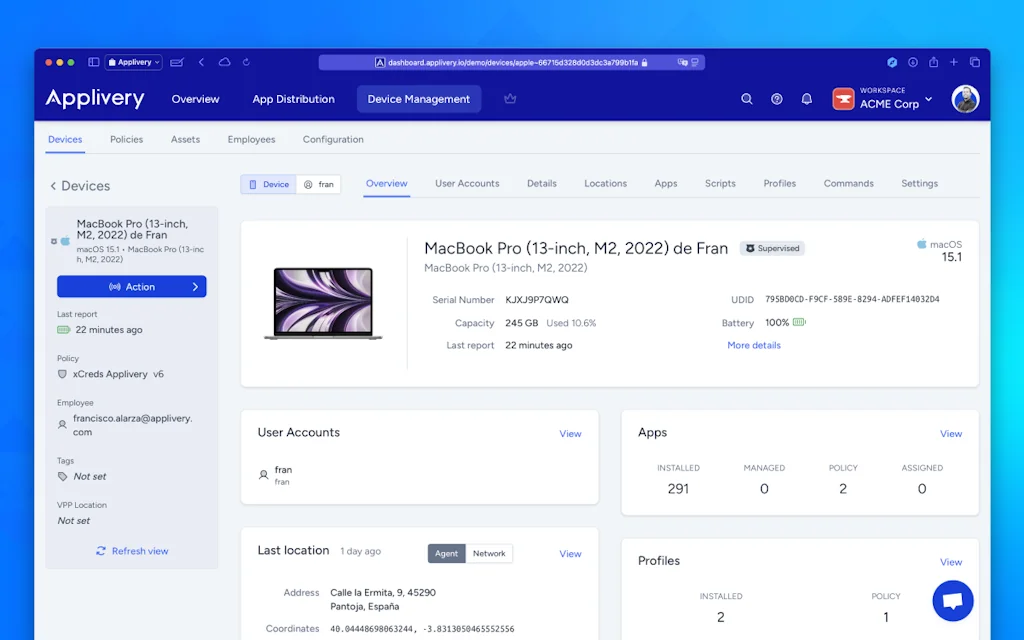The image size is (1024, 640).
Task: Open the live chat bubble
Action: (952, 601)
